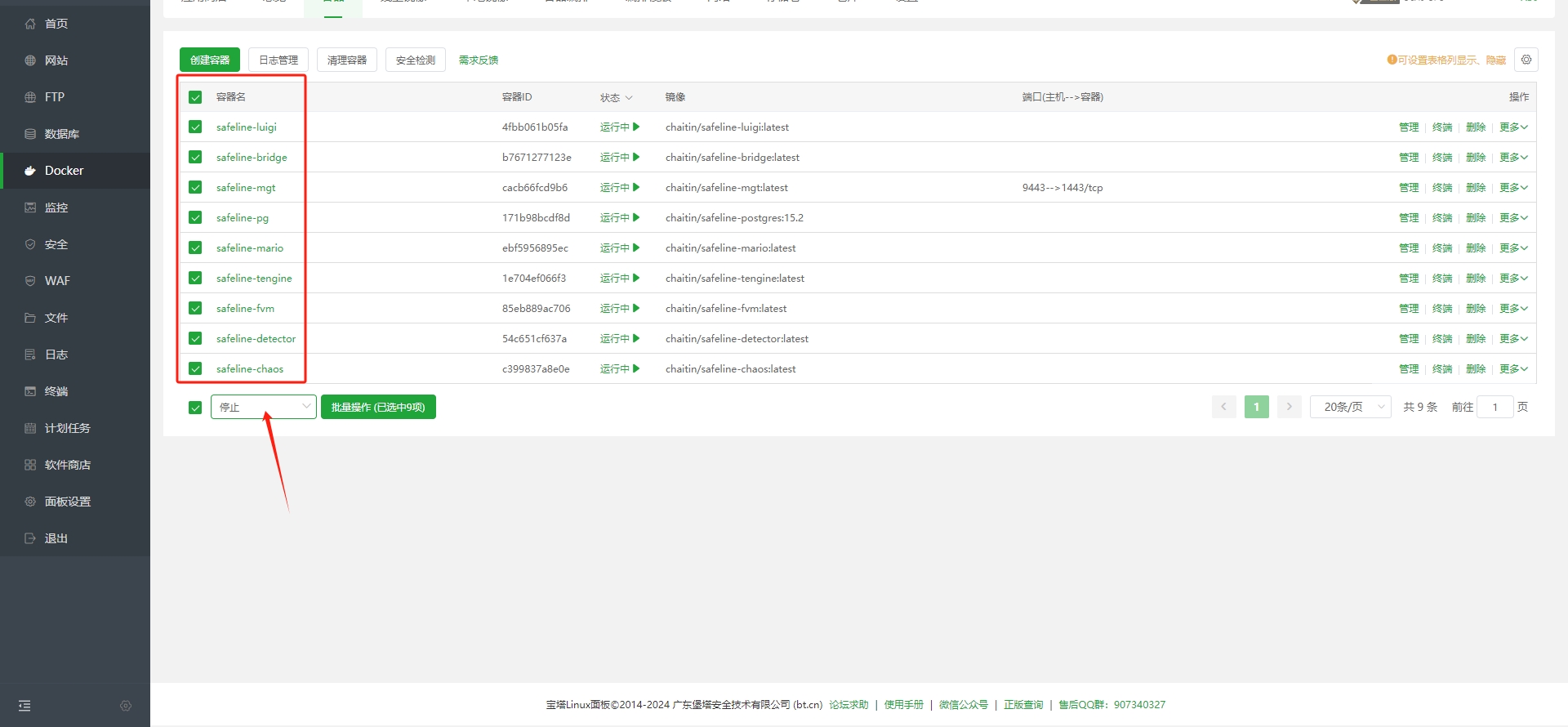Toggle the bottom batch select-all checkbox
This screenshot has width=1568, height=727.
pyautogui.click(x=195, y=408)
